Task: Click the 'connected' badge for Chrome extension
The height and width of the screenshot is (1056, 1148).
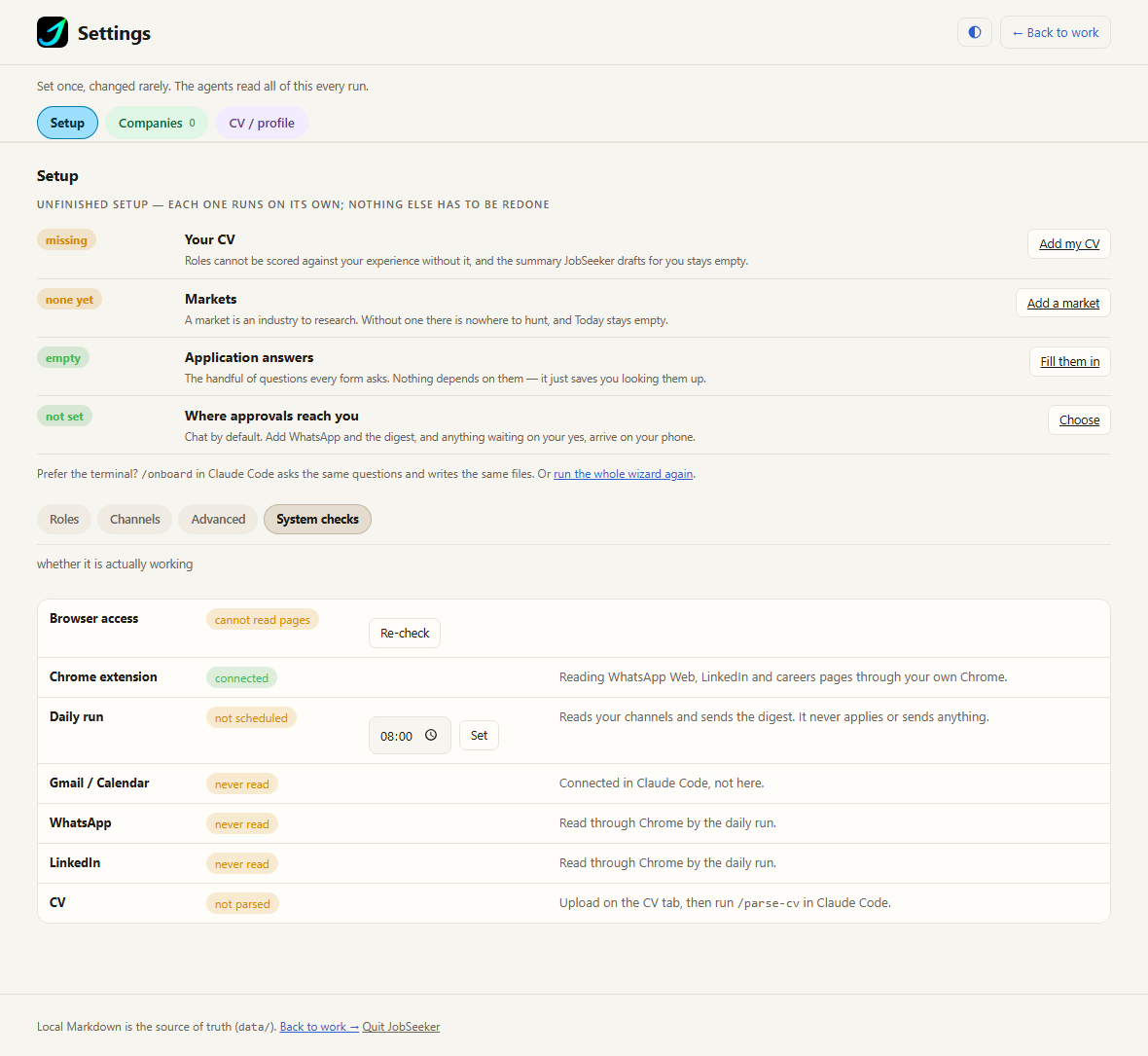Action: point(241,678)
